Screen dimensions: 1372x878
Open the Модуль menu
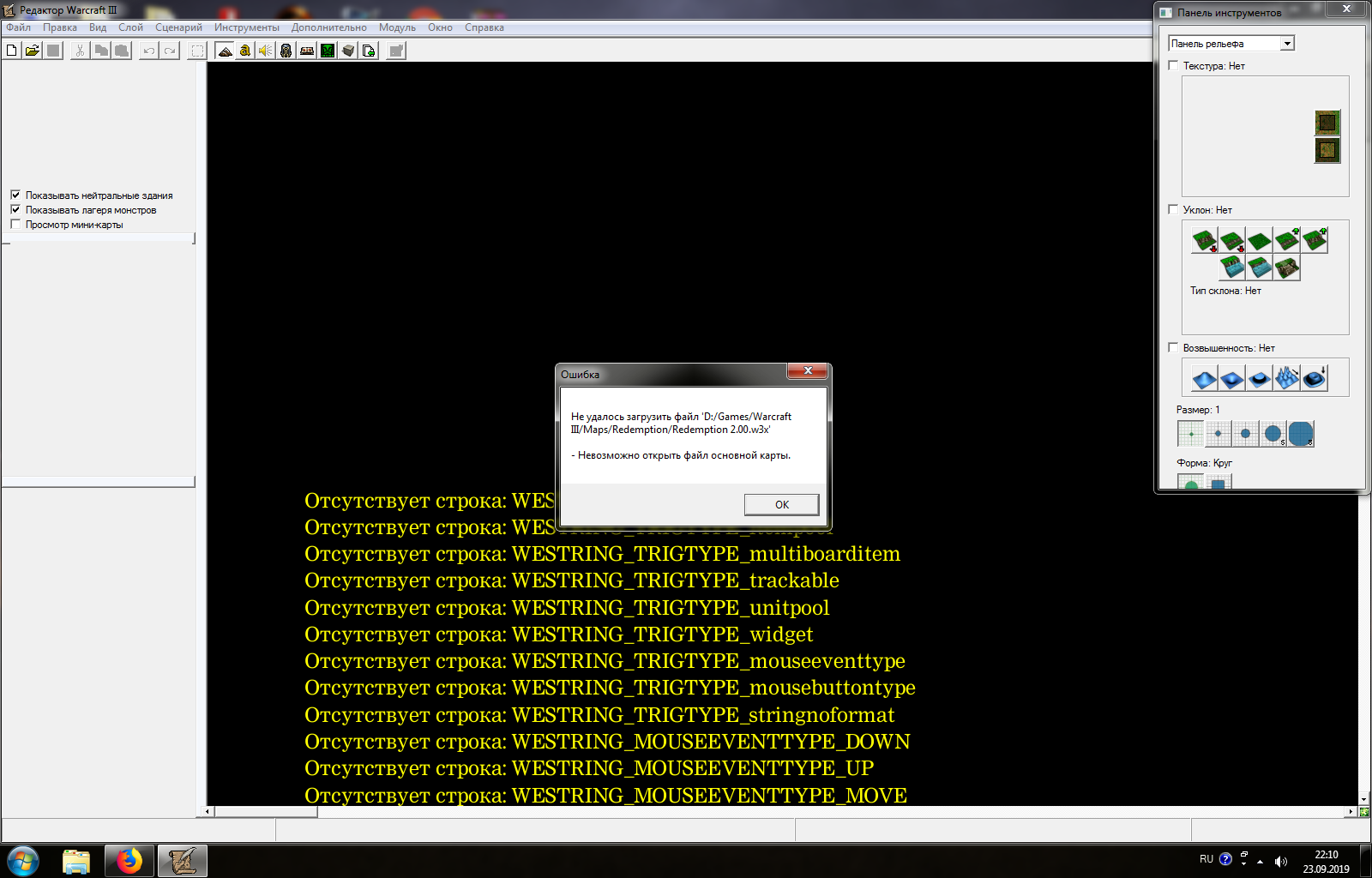coord(397,27)
